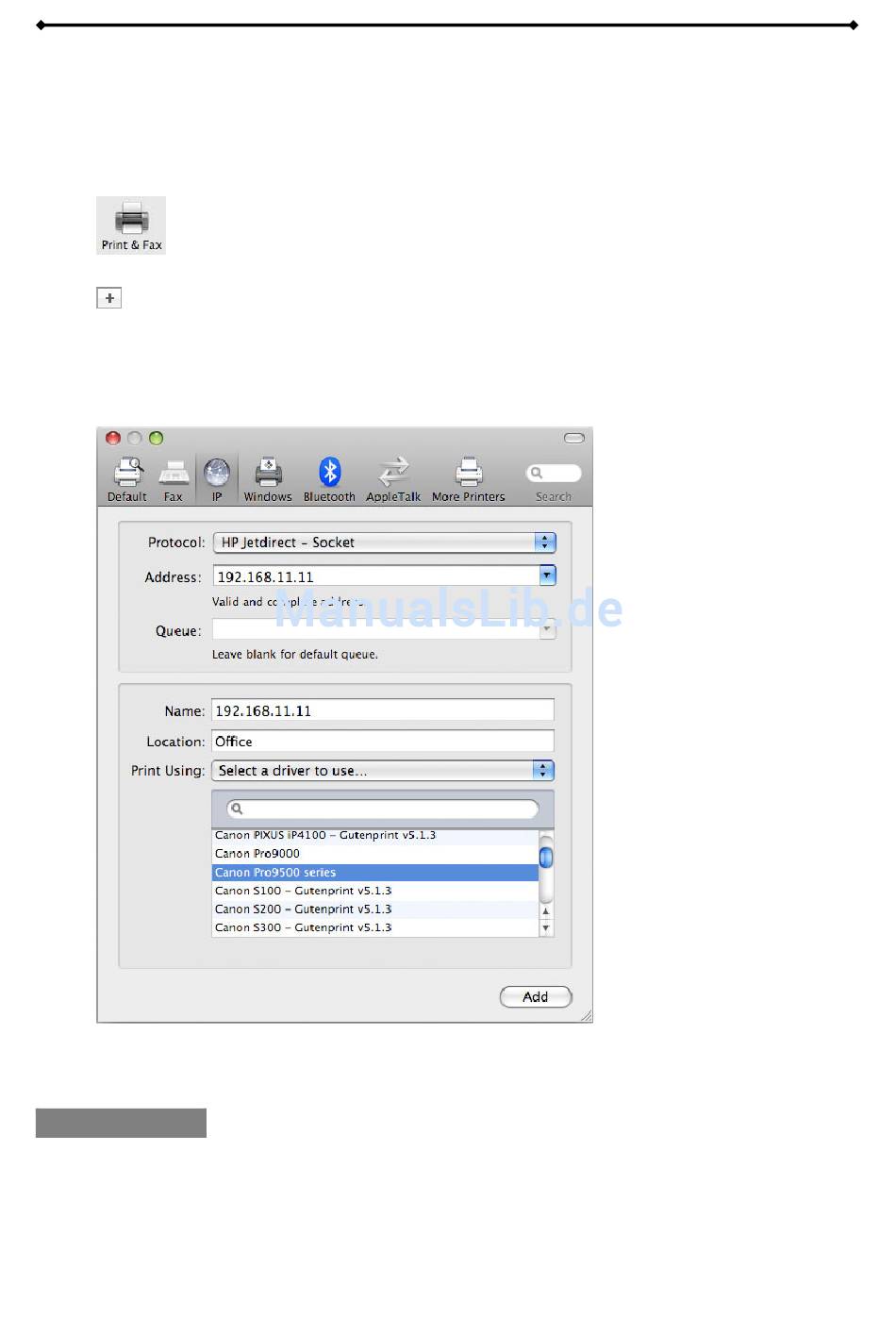Switch to the IP printer tab
Viewport: 896px width, 1318px height.
(217, 479)
